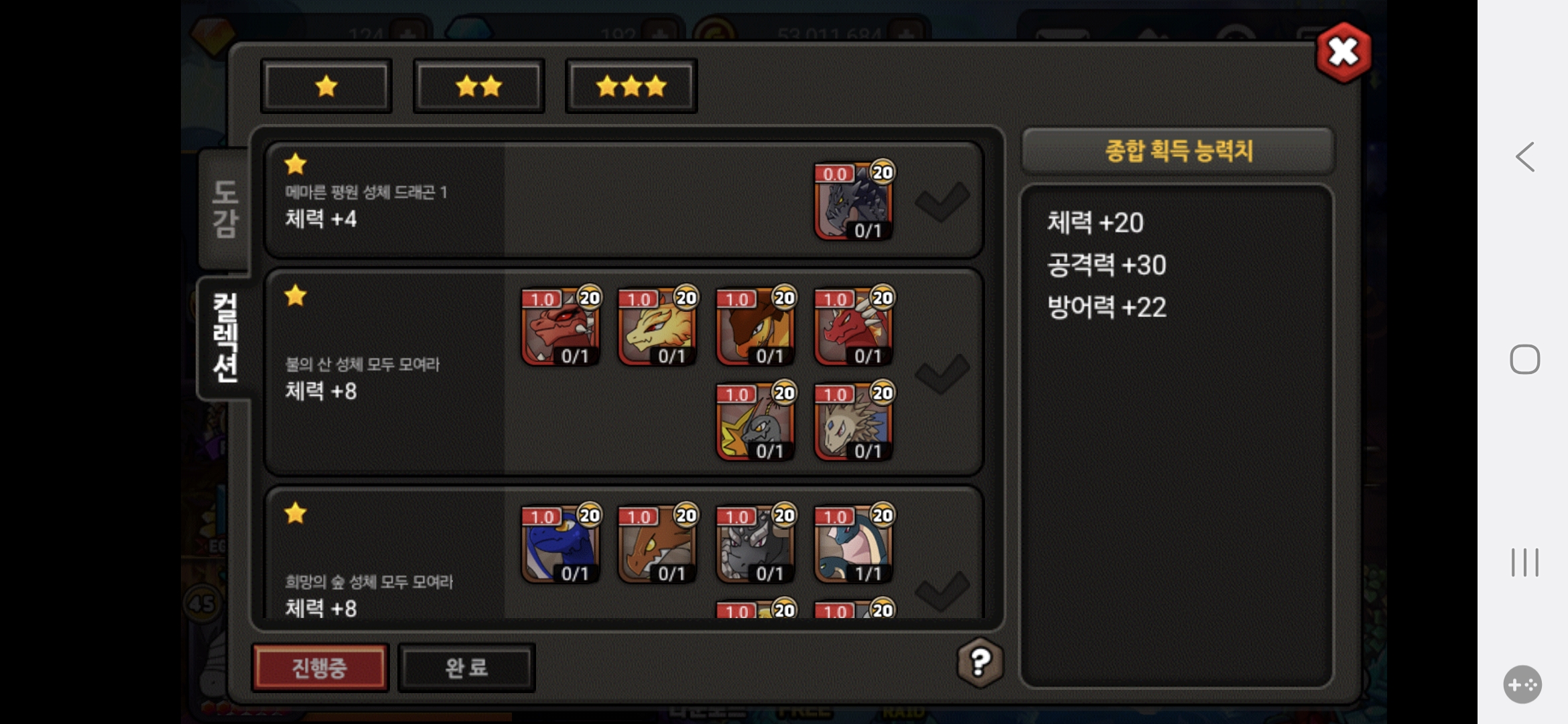1568x724 pixels.
Task: Click the spiky hedgehog dragon icon
Action: pos(854,422)
